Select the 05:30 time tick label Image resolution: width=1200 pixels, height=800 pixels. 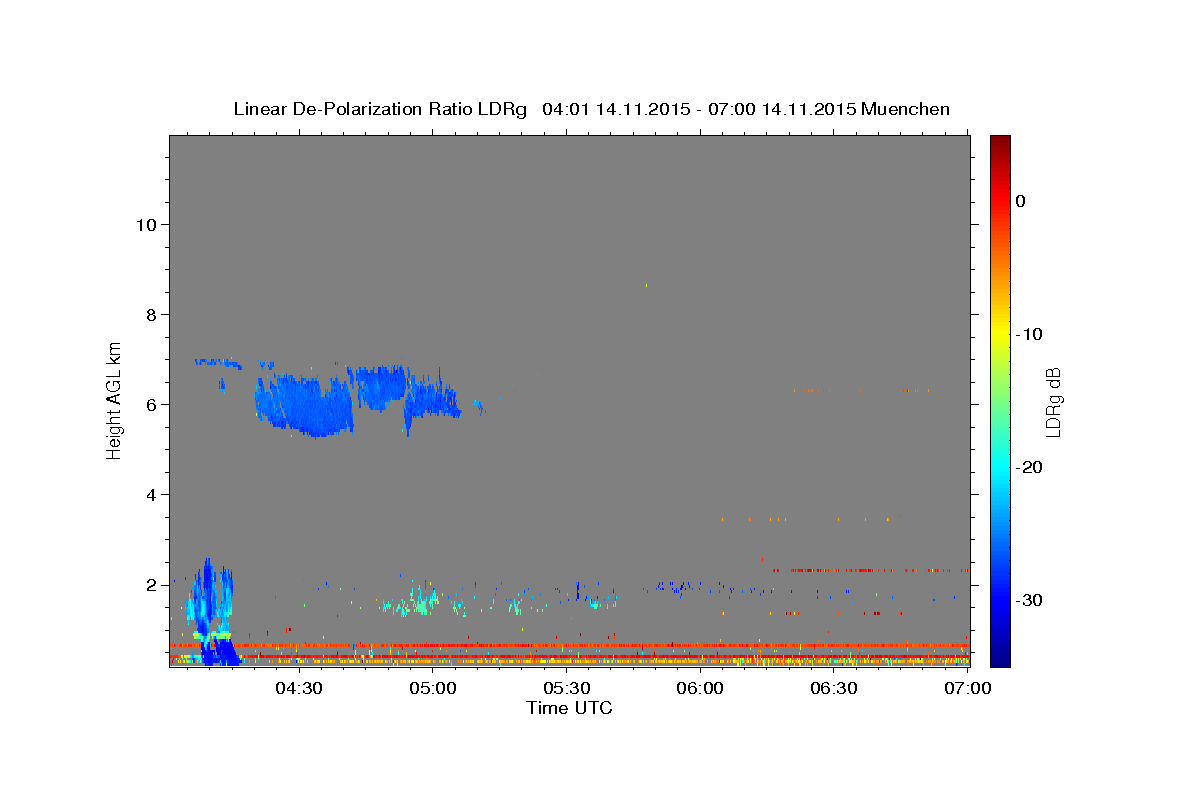(x=566, y=689)
